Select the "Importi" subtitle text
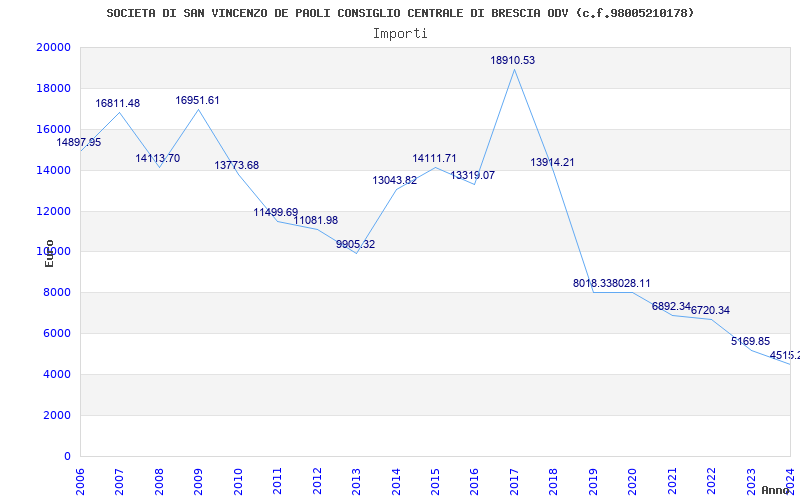This screenshot has height=500, width=800. 400,34
